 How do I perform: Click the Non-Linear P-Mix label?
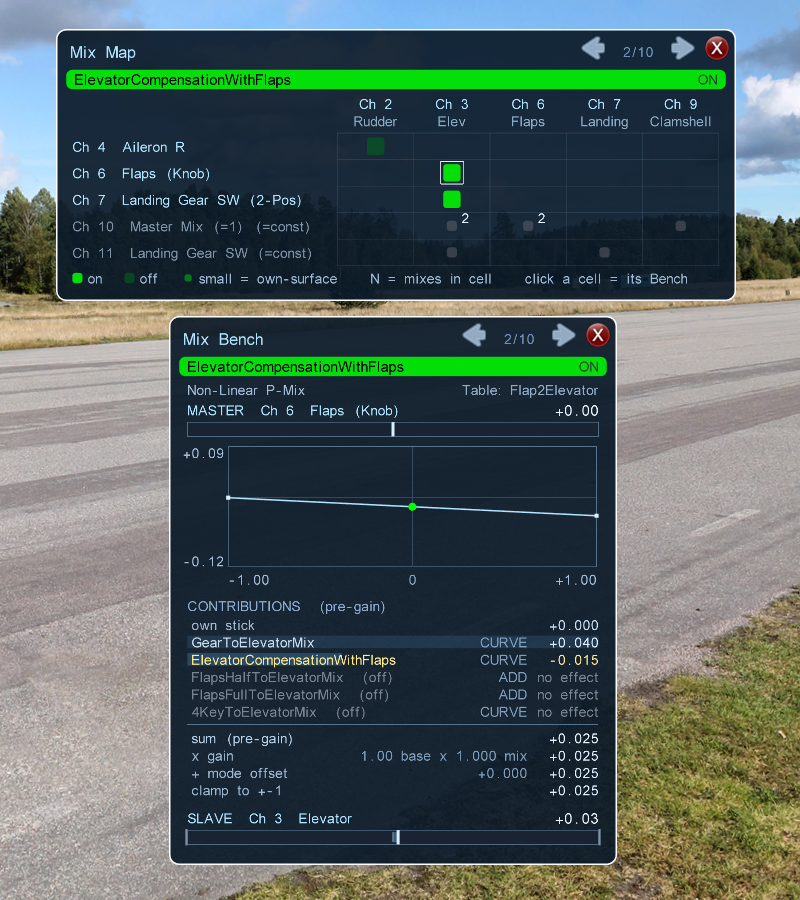tap(246, 390)
